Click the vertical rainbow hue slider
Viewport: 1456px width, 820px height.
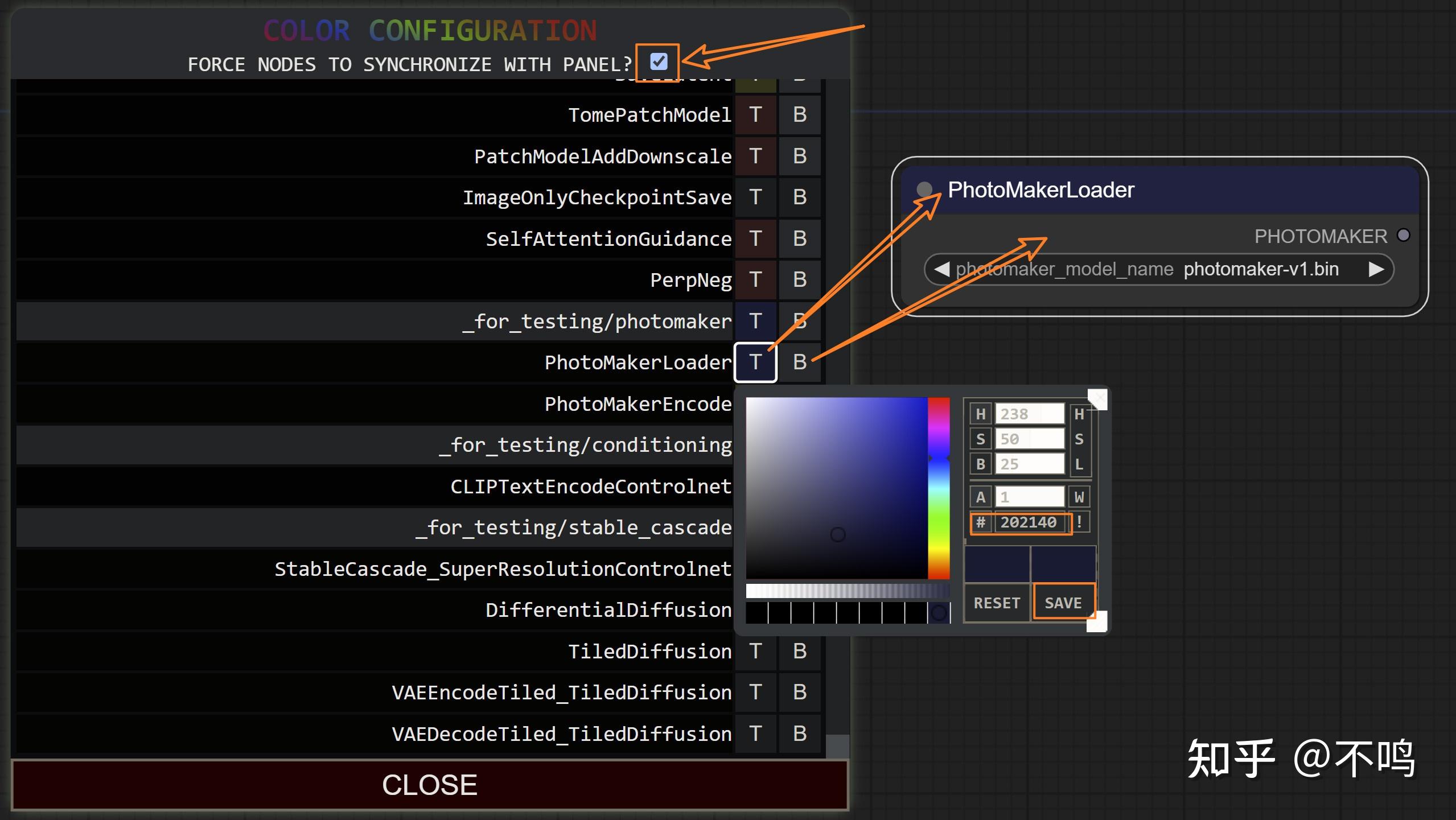939,488
